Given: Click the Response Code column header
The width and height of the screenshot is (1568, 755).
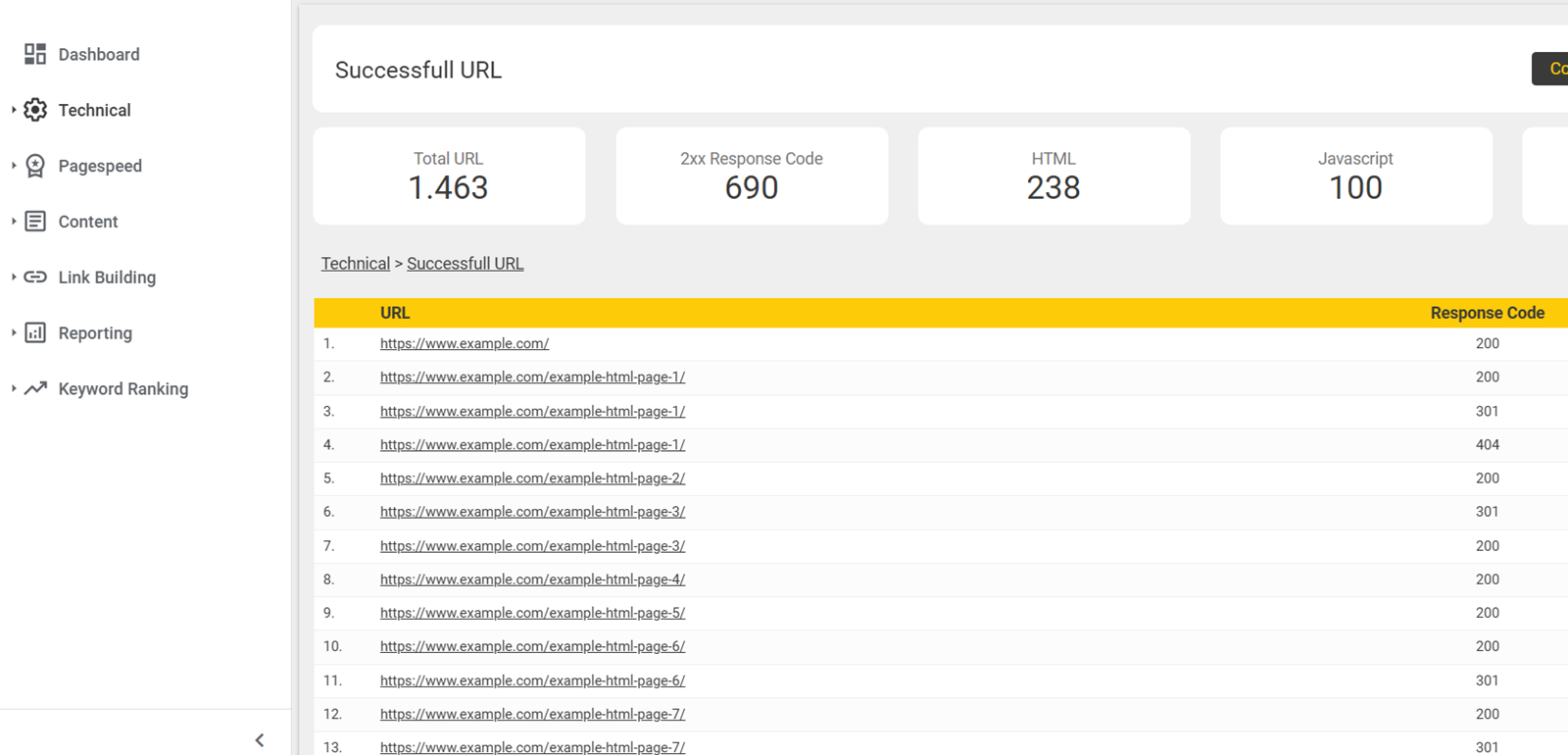Looking at the screenshot, I should coord(1487,313).
